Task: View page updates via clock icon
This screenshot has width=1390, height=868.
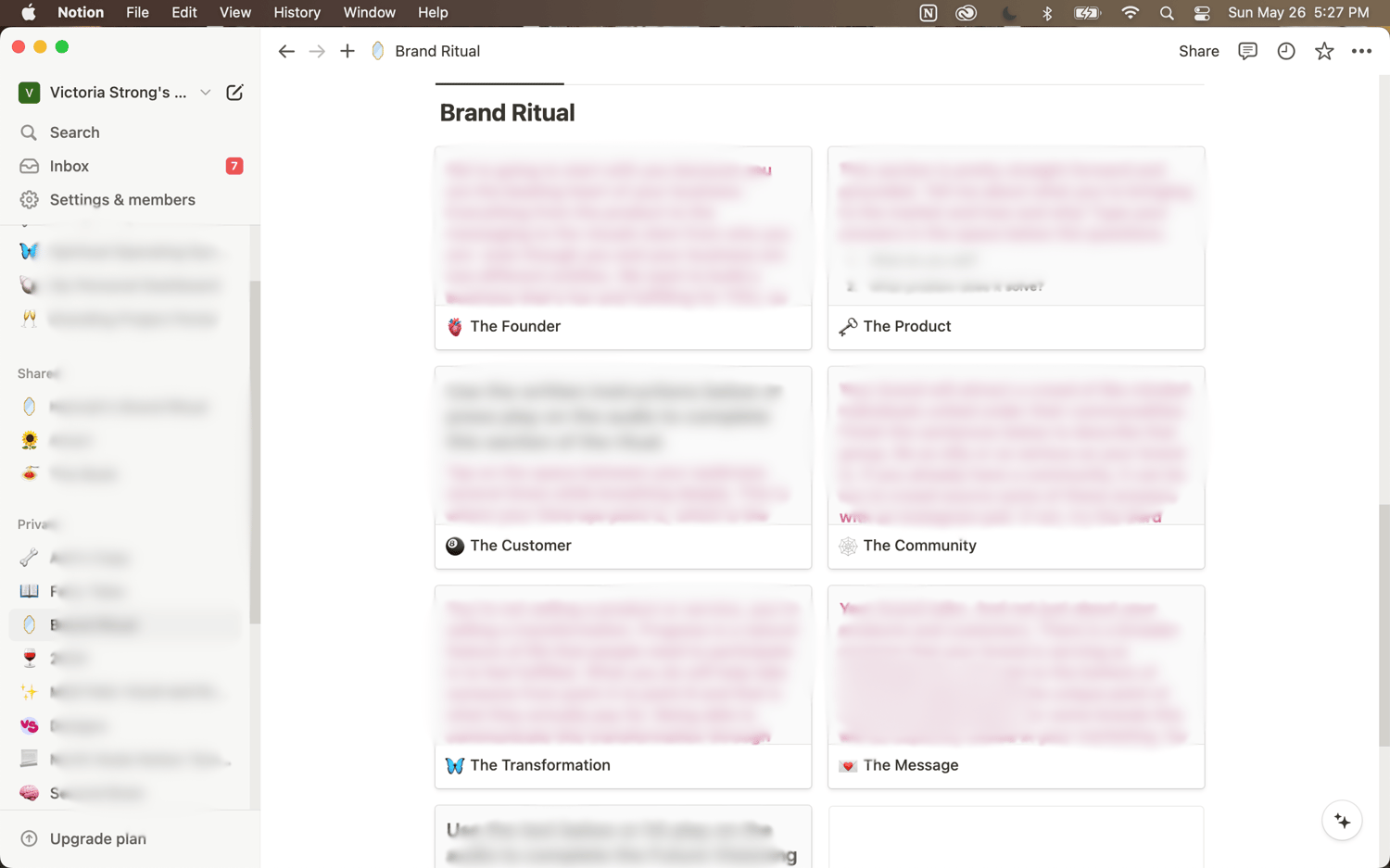Action: click(x=1286, y=51)
